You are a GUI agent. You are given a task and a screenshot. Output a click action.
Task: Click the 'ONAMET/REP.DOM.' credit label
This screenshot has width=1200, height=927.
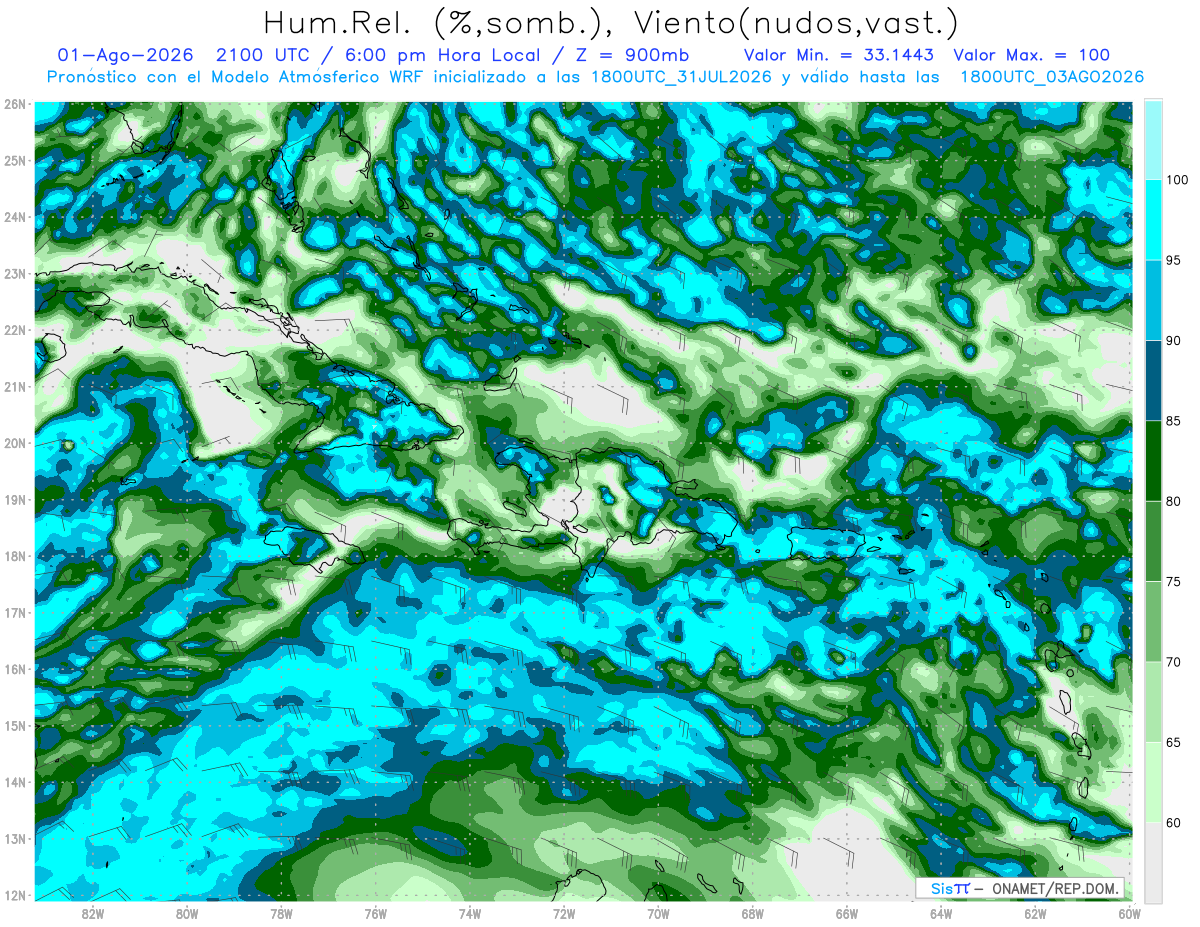1054,889
